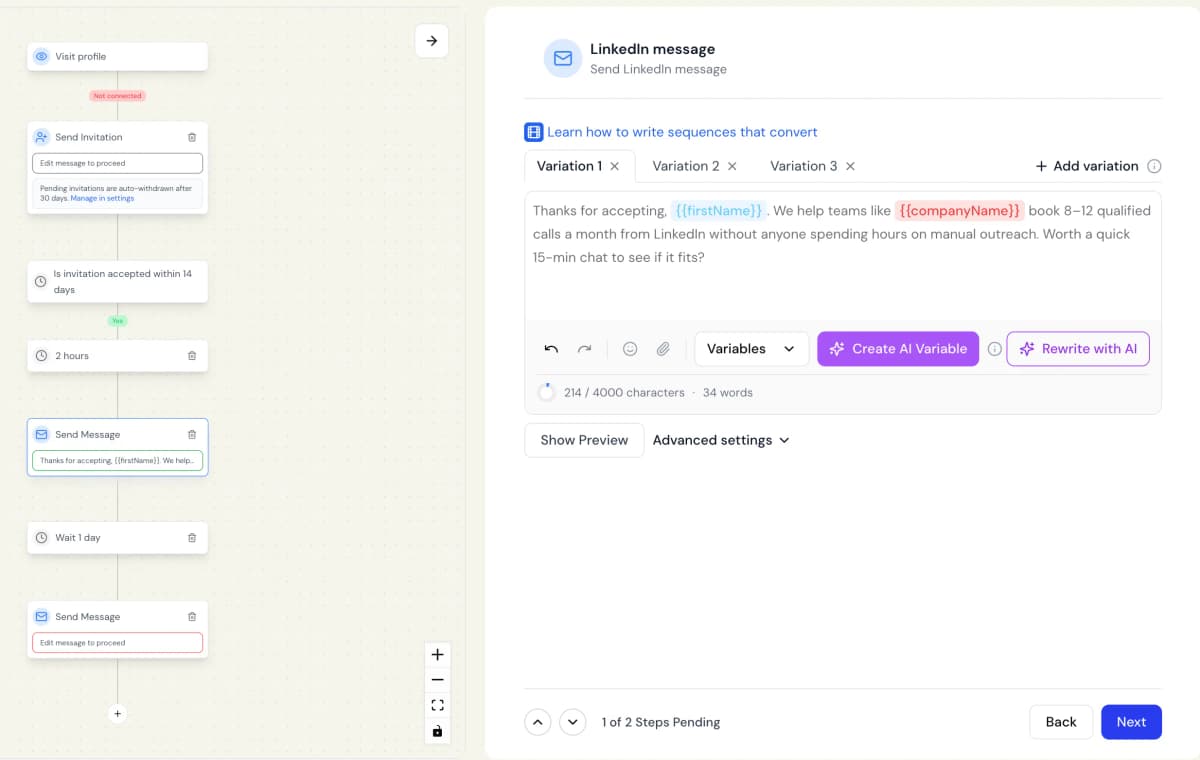1200x760 pixels.
Task: Open Manage in settings link
Action: coord(102,198)
